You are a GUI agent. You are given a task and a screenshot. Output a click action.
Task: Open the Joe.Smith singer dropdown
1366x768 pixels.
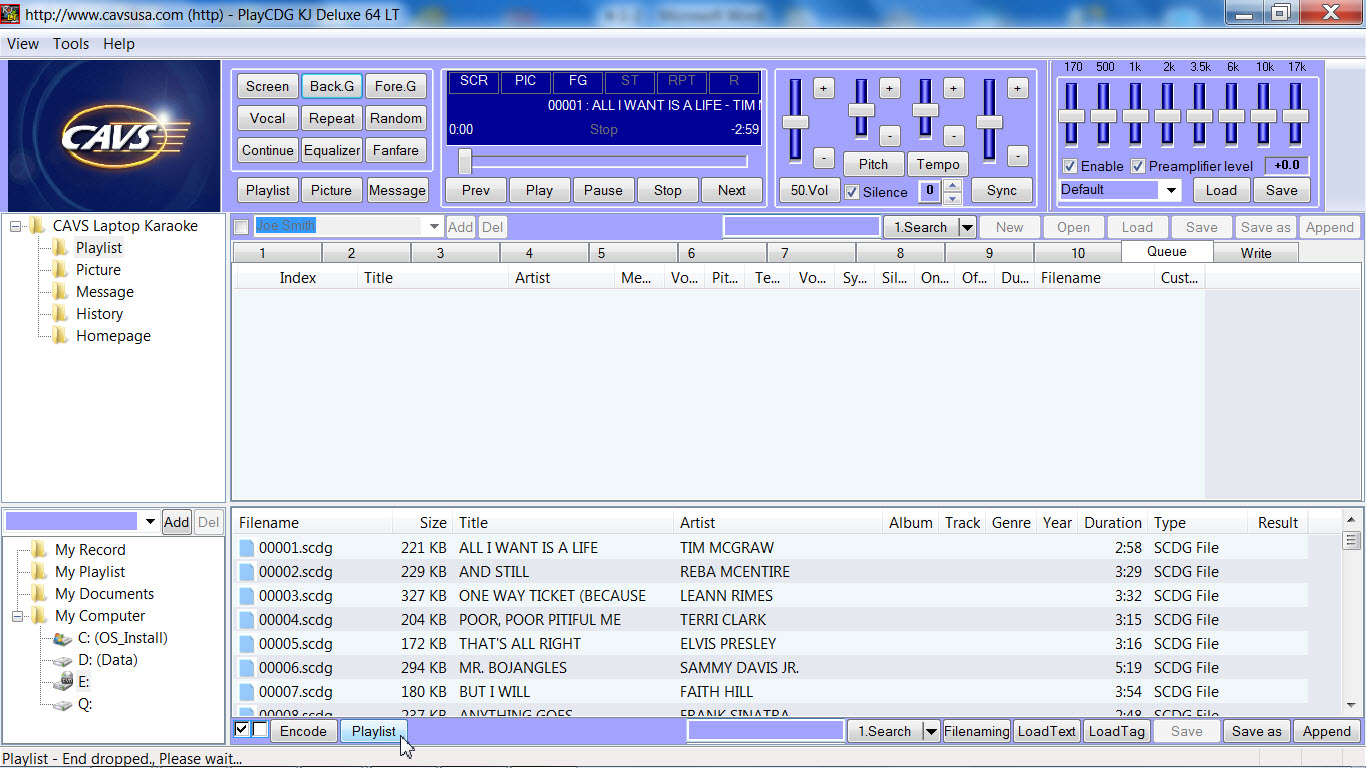pyautogui.click(x=434, y=227)
